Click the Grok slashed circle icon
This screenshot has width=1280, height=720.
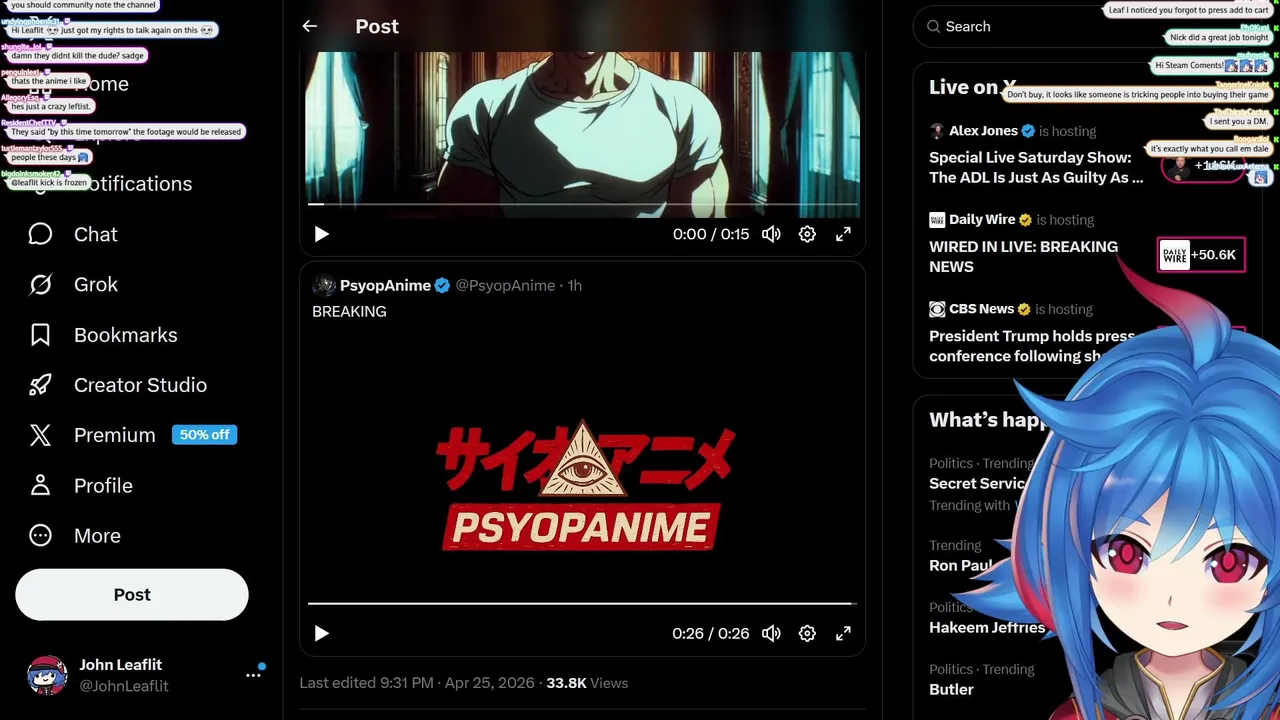40,284
